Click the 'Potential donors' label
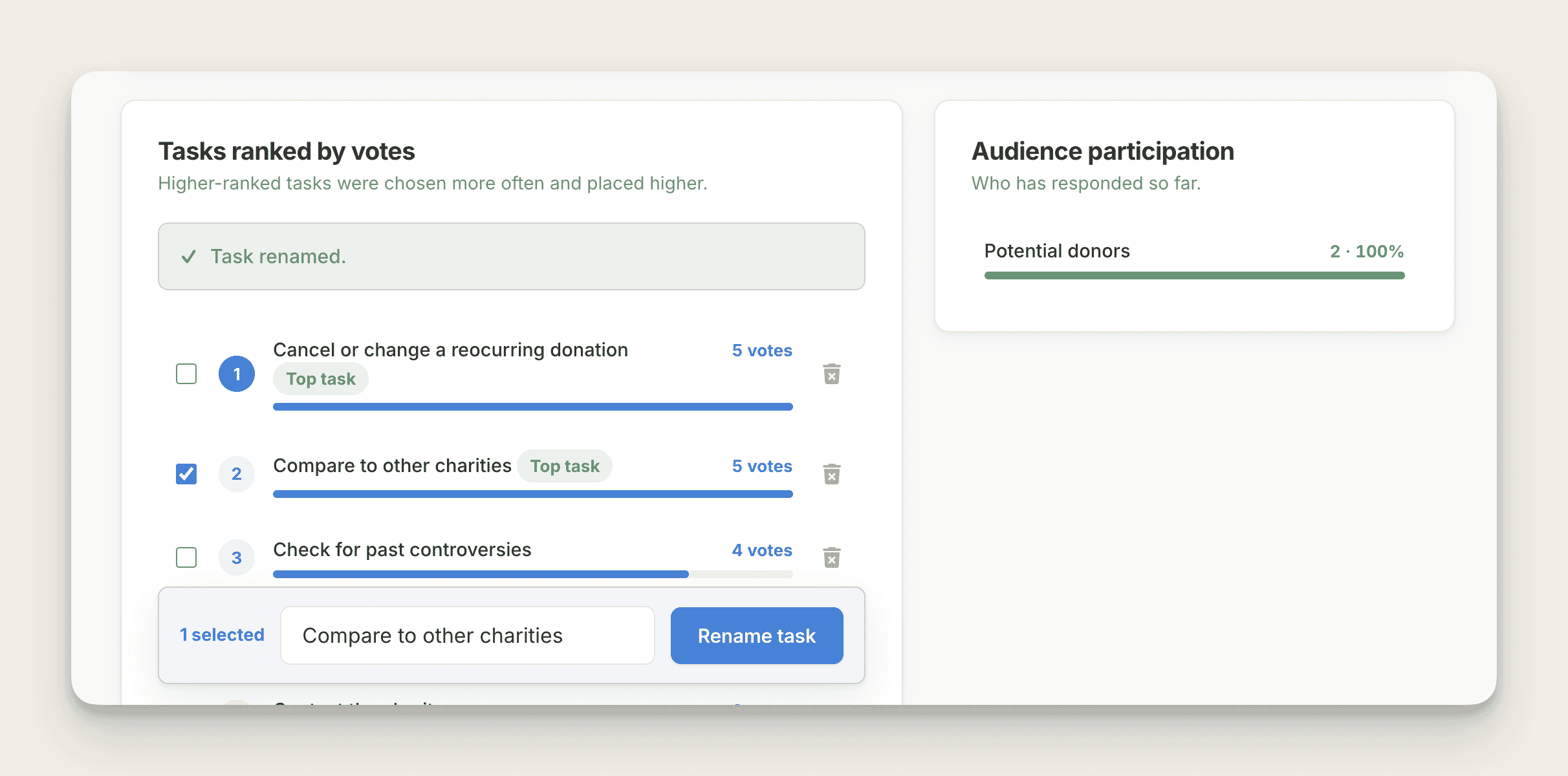This screenshot has height=776, width=1568. coord(1057,251)
